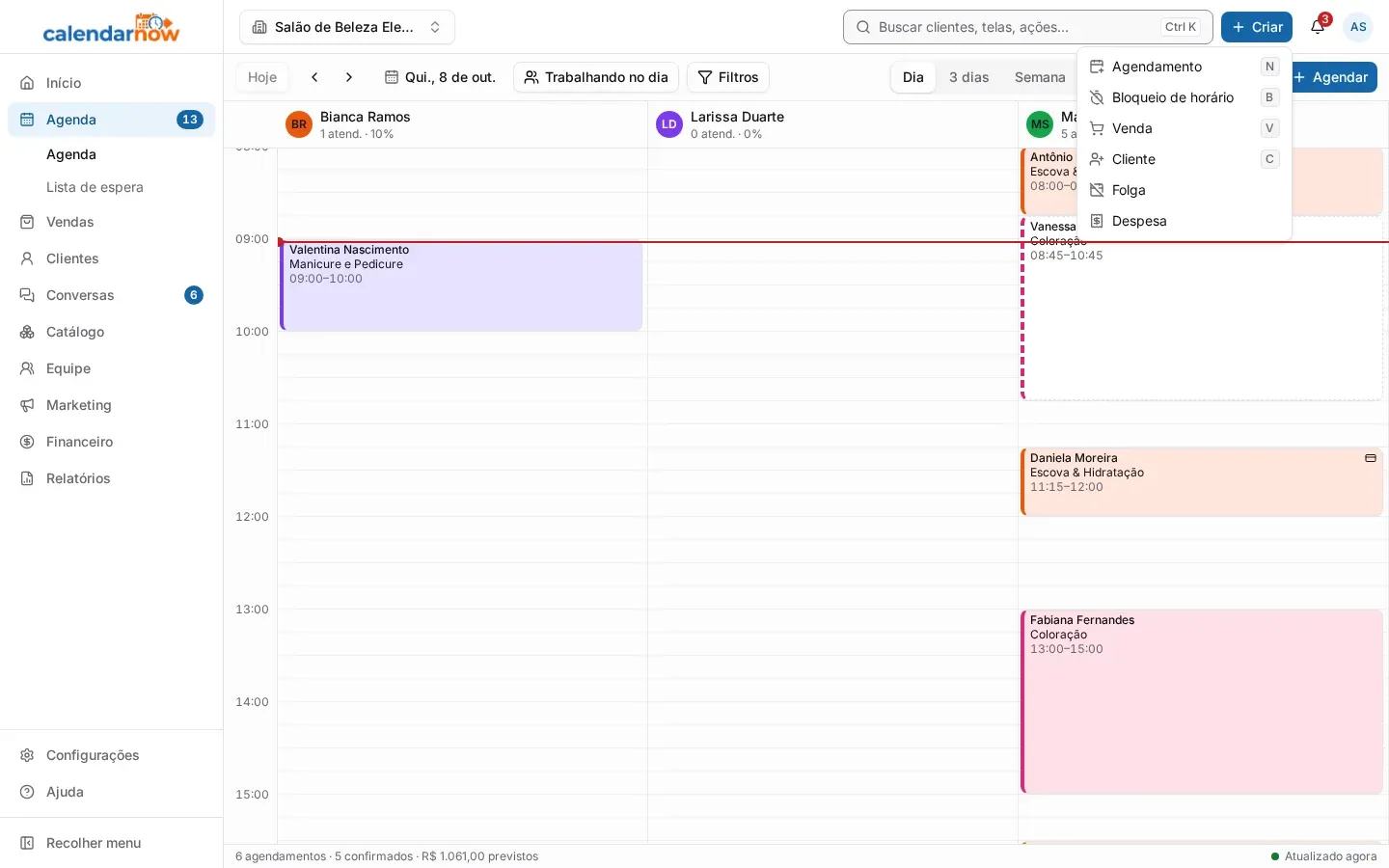Select Venda from Criar menu
Image resolution: width=1389 pixels, height=868 pixels.
pos(1185,128)
